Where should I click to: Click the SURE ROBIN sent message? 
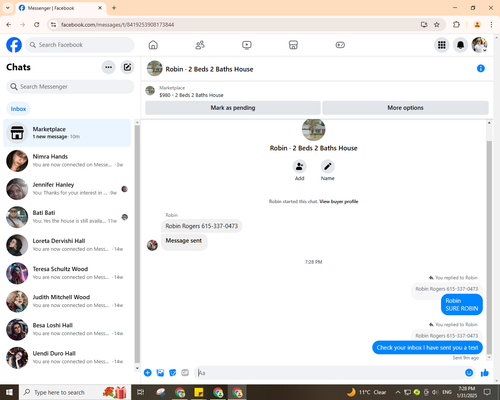[x=462, y=305]
